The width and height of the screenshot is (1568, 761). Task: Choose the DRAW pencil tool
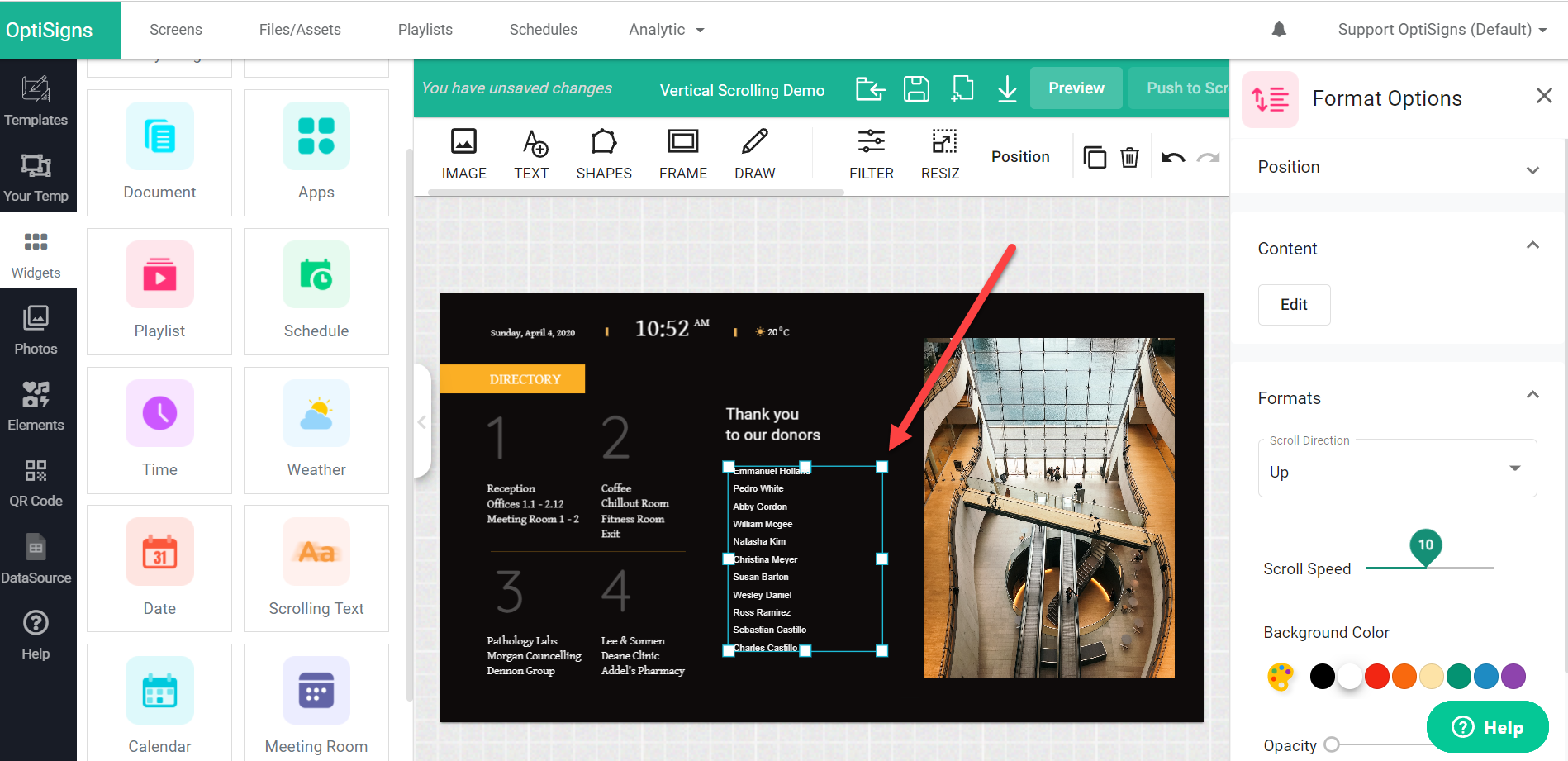click(x=754, y=154)
